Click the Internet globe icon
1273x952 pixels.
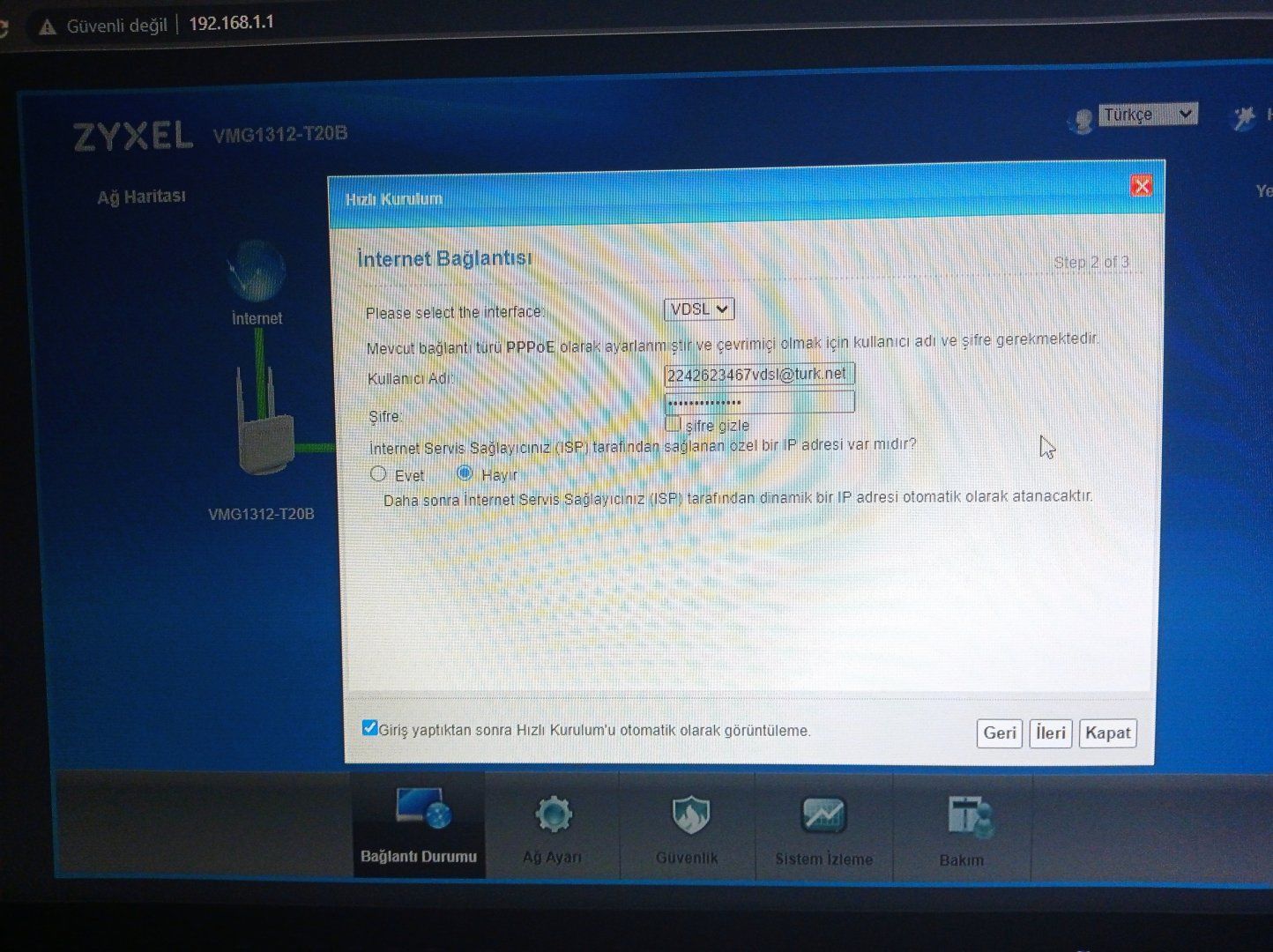(257, 270)
